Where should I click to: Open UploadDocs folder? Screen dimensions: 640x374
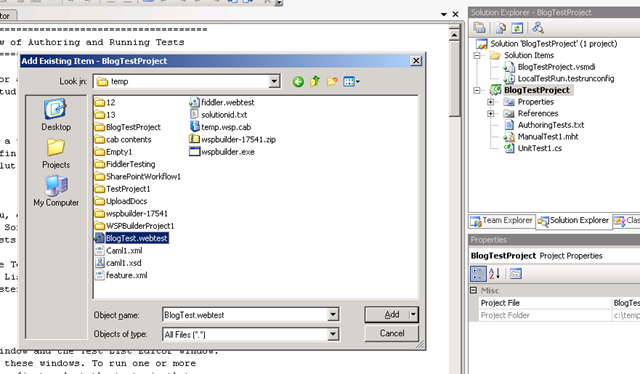[x=121, y=201]
